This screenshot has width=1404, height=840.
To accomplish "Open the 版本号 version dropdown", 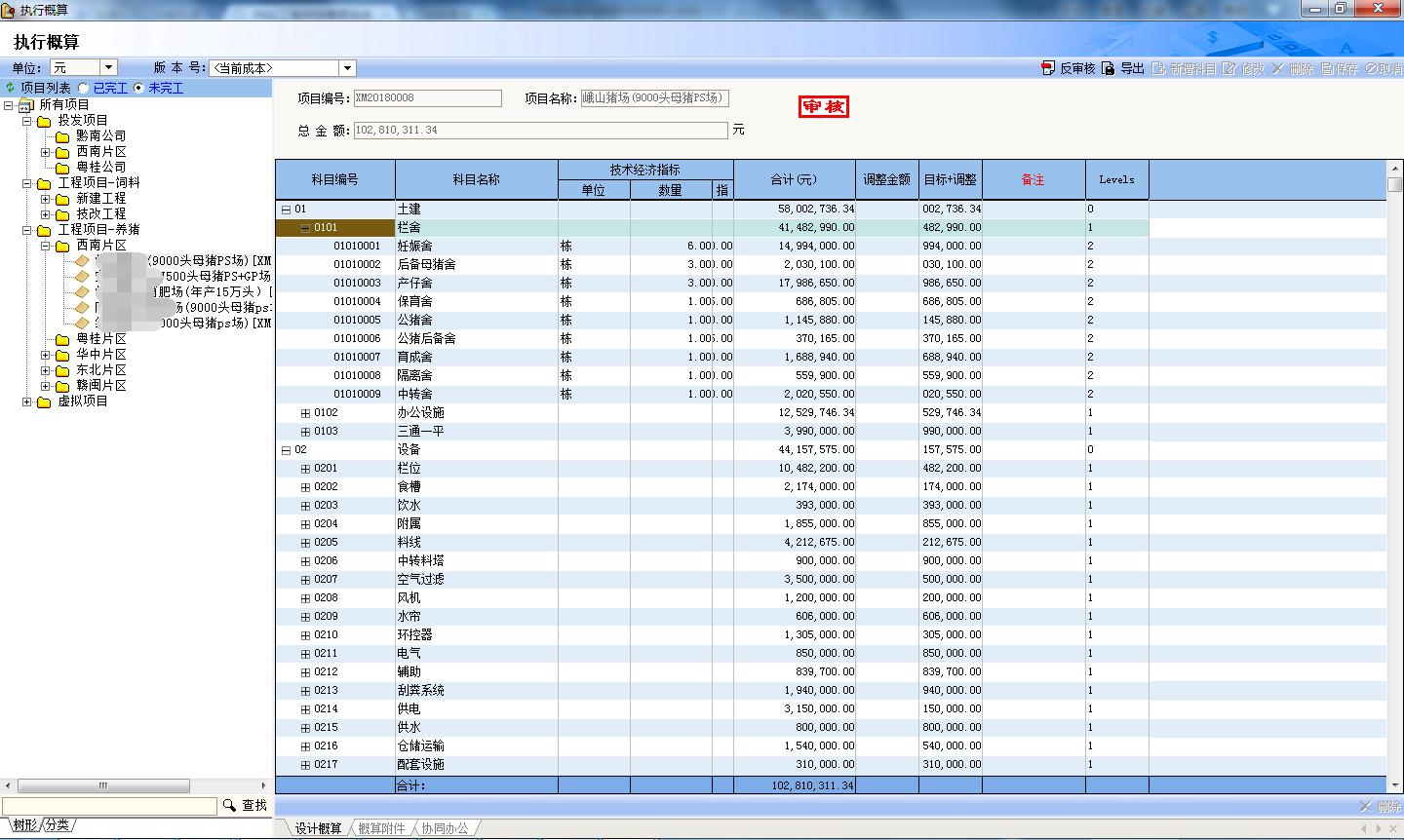I will pyautogui.click(x=347, y=68).
